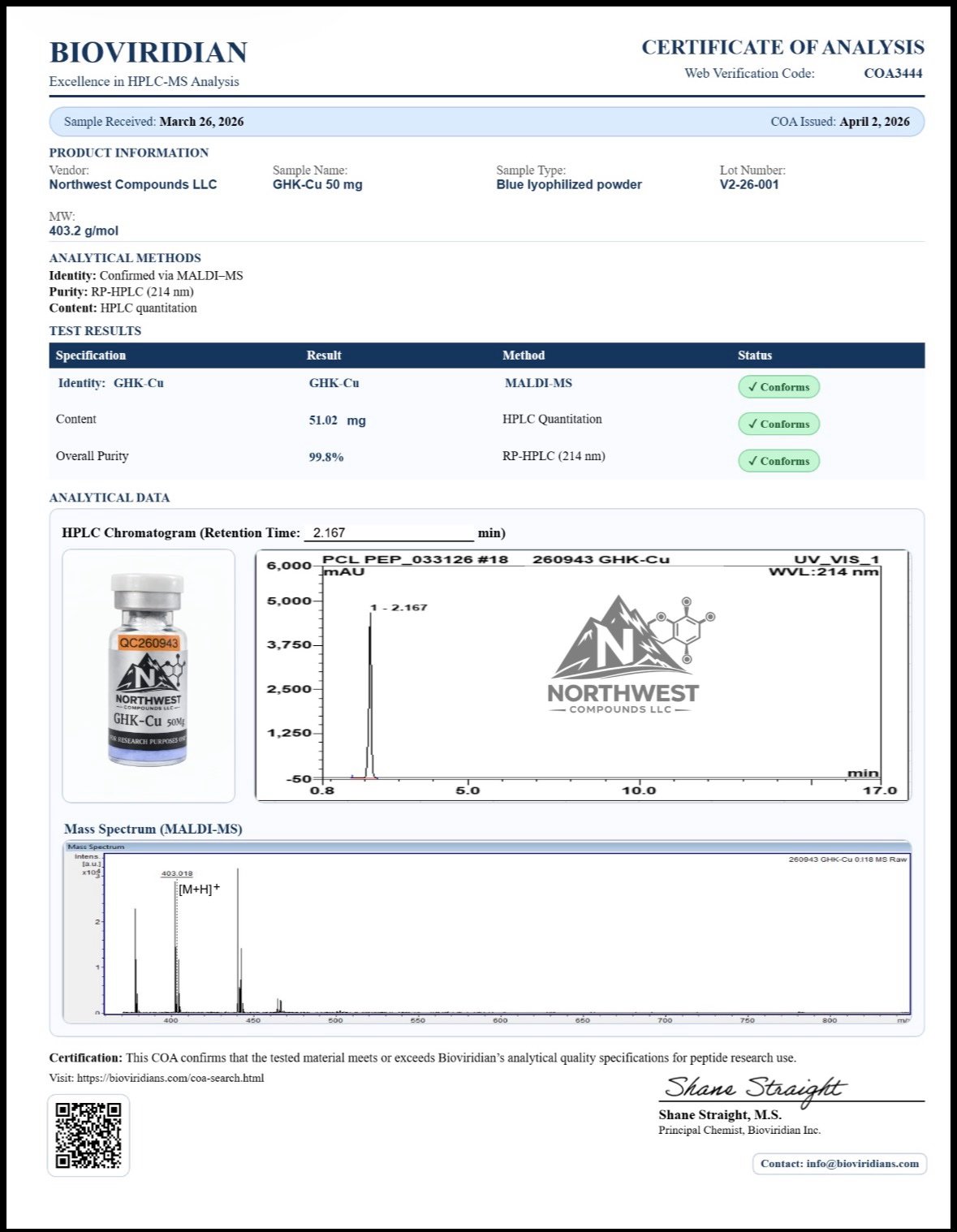Click the Status column header

point(754,355)
